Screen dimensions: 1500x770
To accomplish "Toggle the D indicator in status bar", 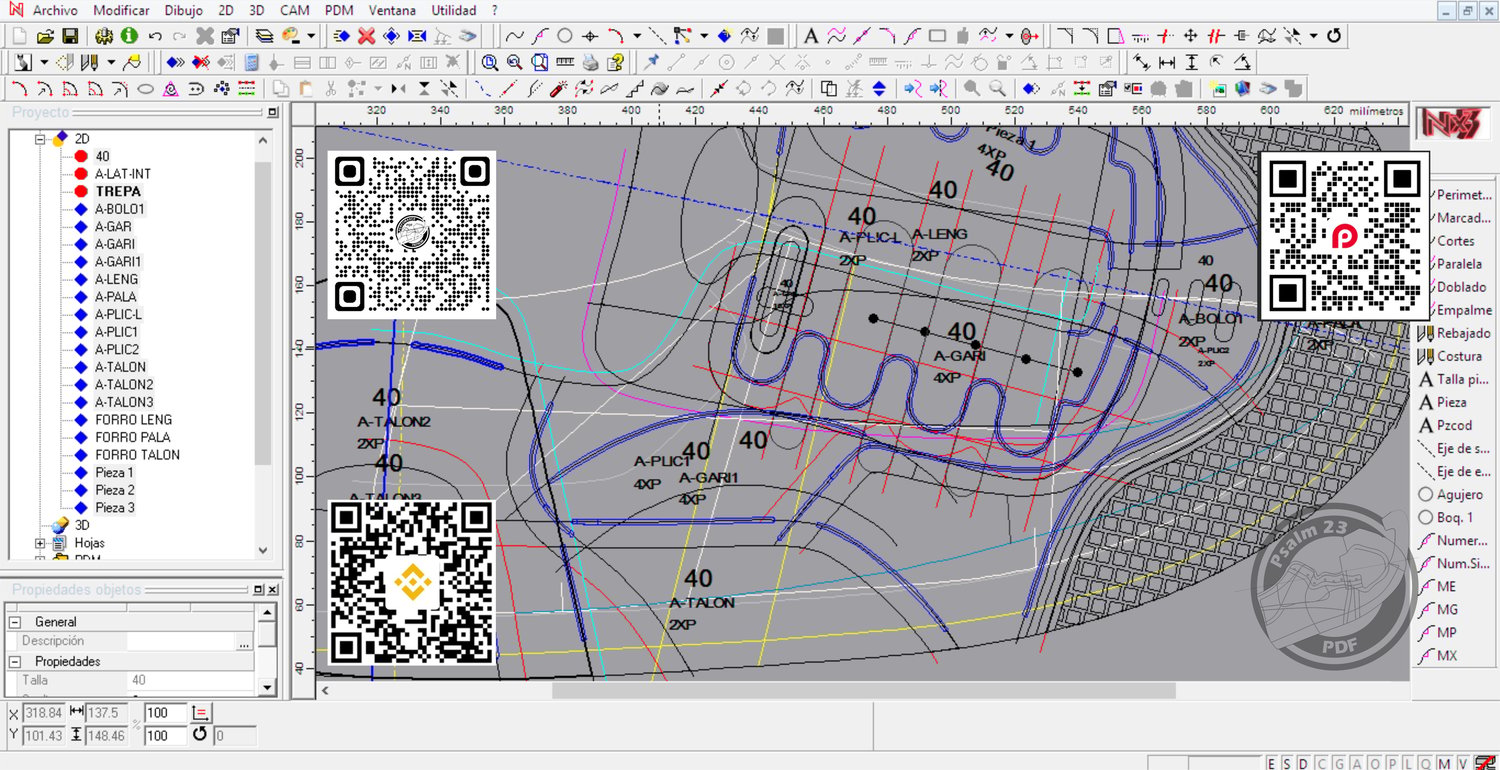I will point(1303,763).
